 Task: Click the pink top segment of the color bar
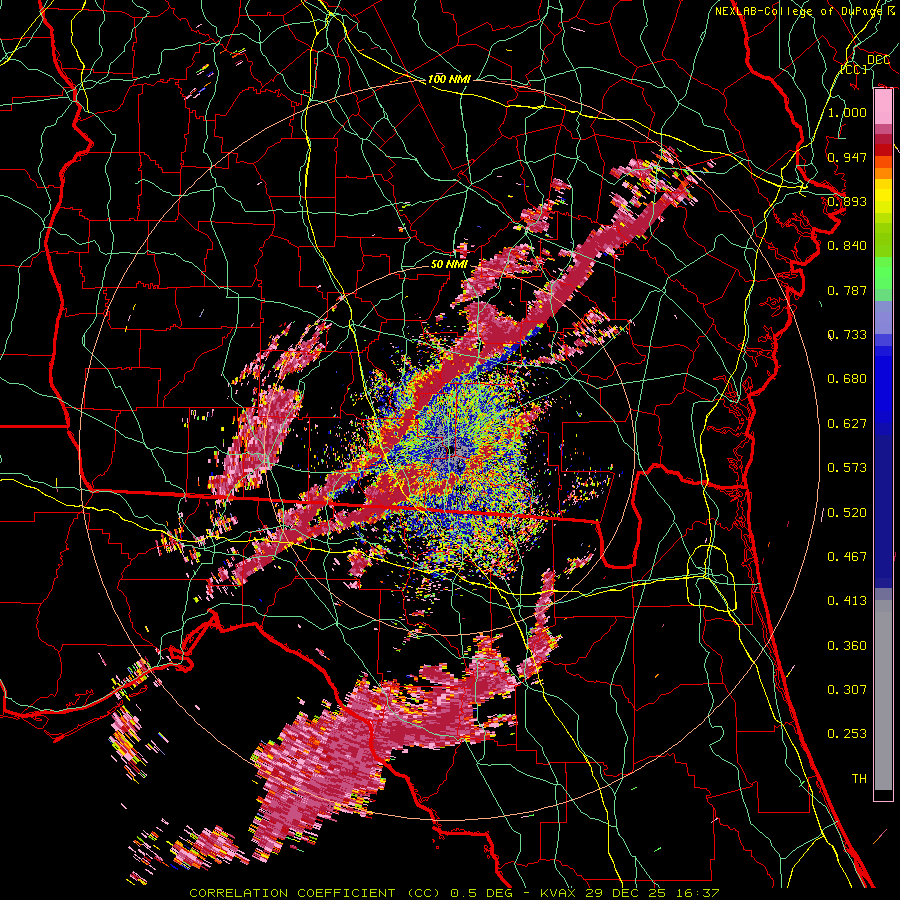(883, 107)
